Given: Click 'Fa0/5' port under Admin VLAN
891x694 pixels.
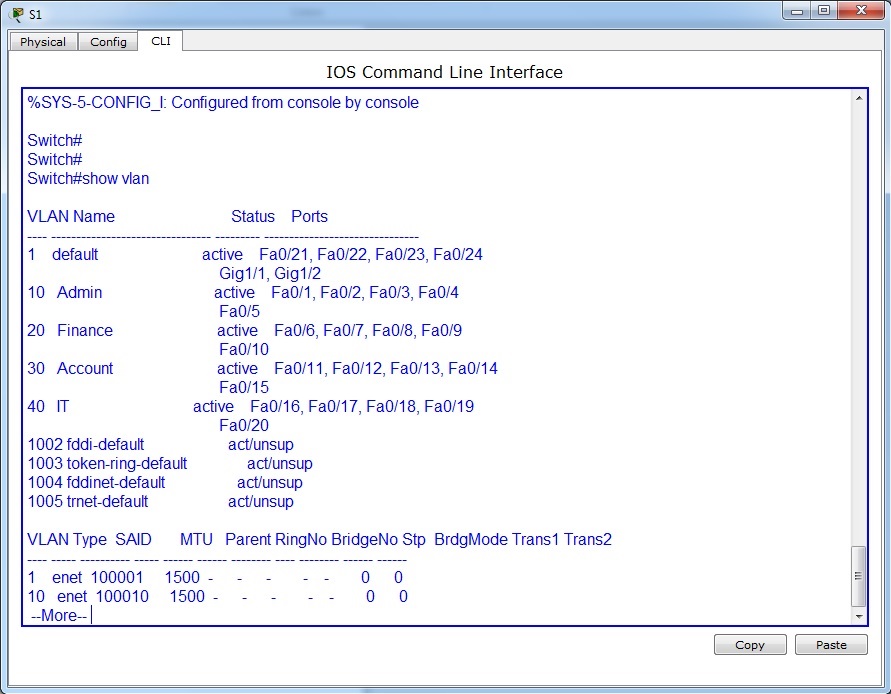Looking at the screenshot, I should coord(239,311).
